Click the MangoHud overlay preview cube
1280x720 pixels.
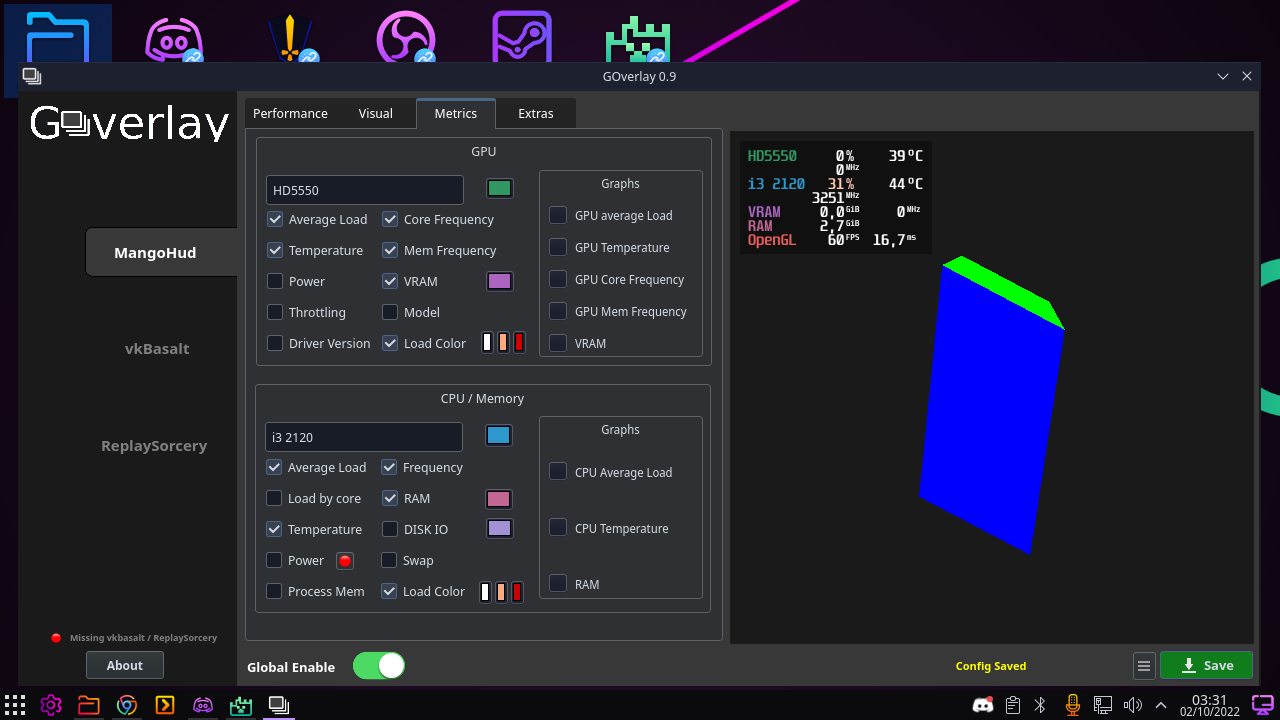tap(992, 405)
